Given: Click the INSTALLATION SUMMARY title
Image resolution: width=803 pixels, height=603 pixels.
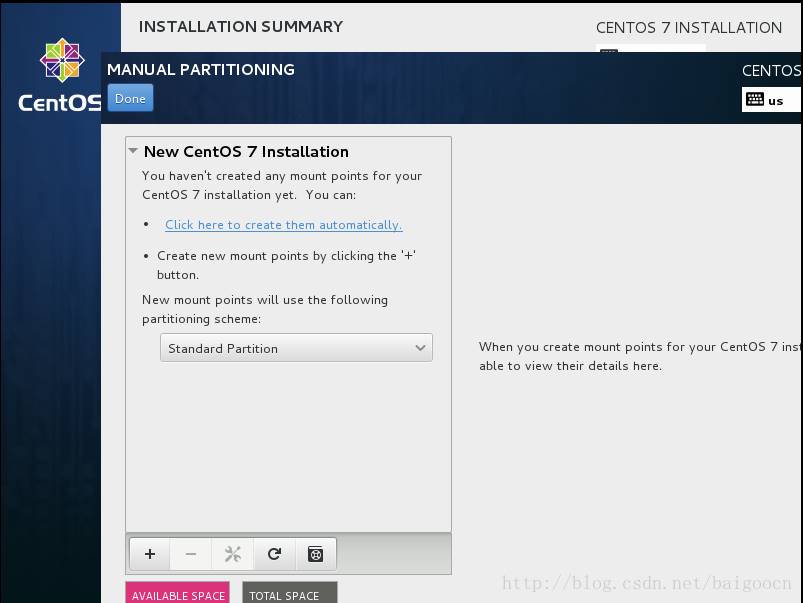Looking at the screenshot, I should click(x=241, y=27).
